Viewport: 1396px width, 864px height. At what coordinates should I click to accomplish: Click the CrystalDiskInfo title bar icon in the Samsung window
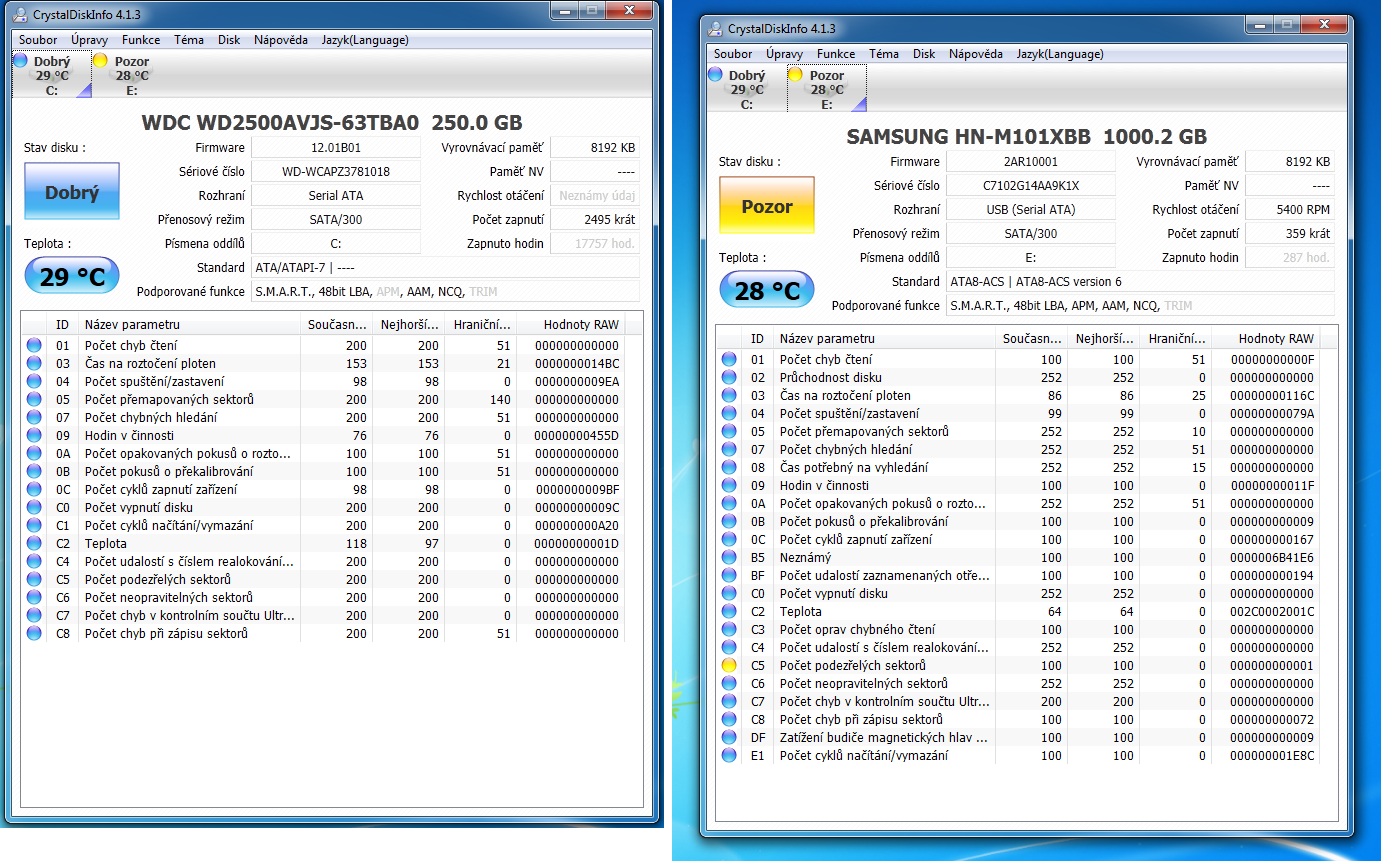(x=714, y=28)
